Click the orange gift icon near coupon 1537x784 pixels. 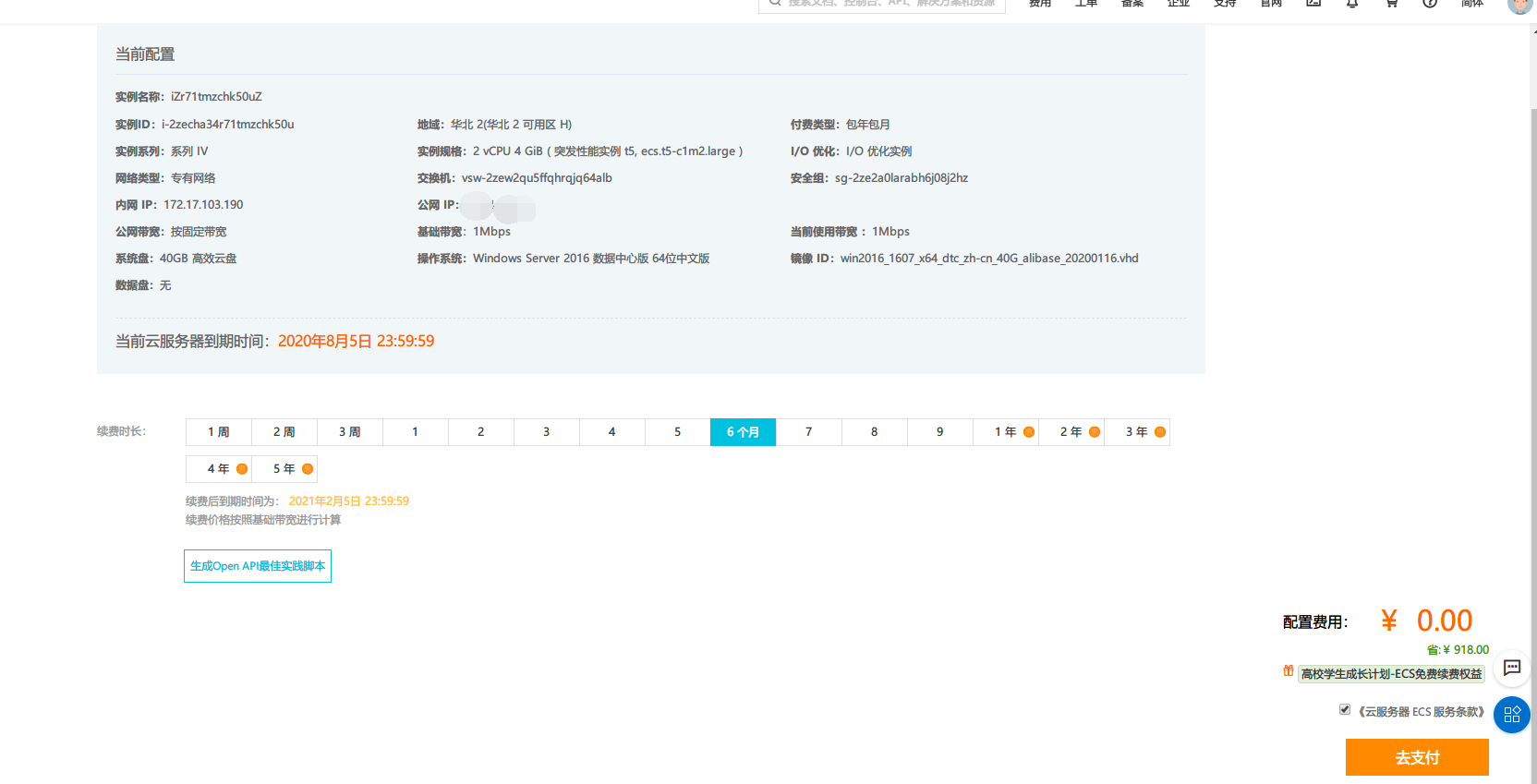point(1288,671)
